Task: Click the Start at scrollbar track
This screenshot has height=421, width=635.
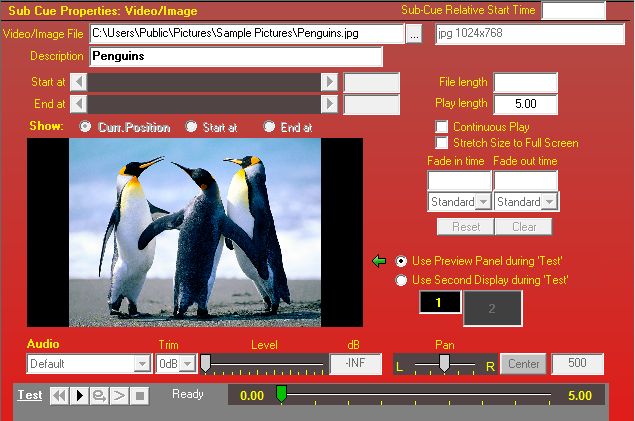Action: 204,82
